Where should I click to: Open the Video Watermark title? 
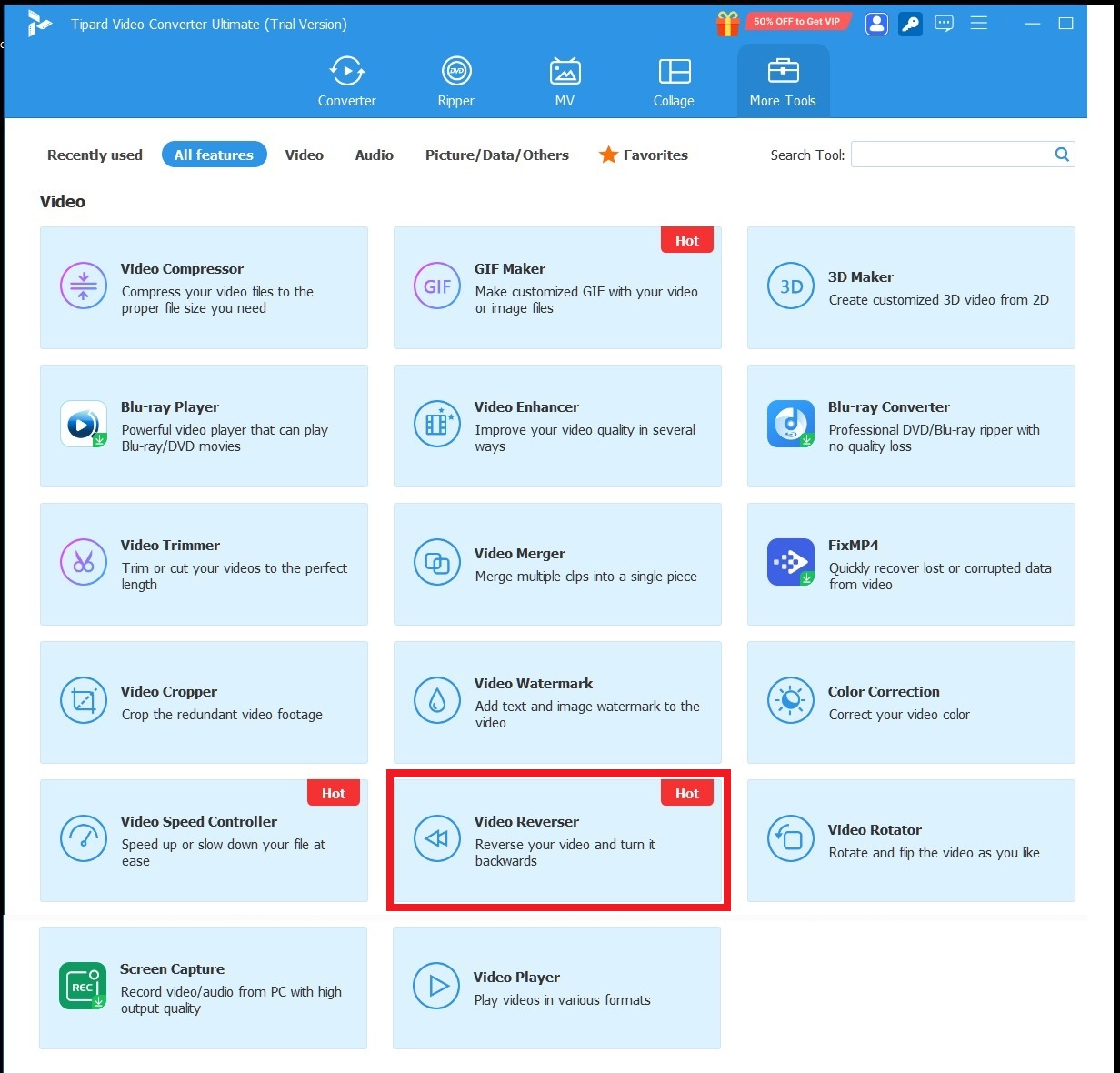[x=533, y=684]
